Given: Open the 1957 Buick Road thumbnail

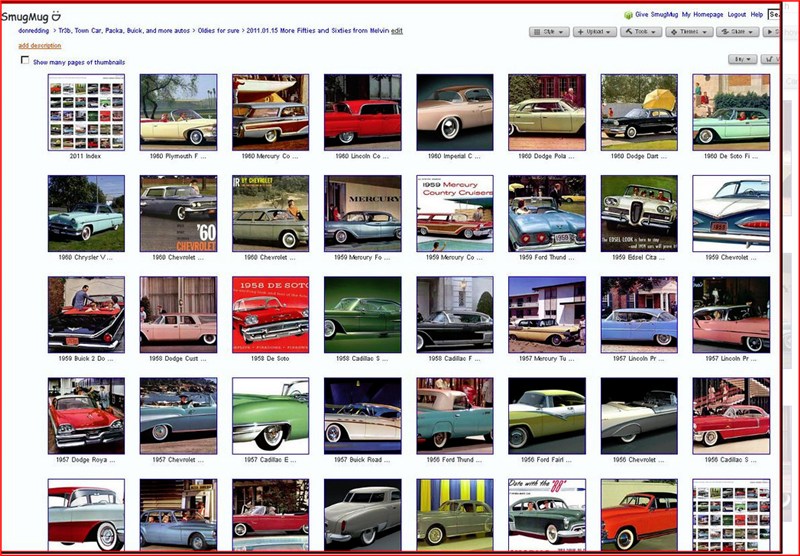Looking at the screenshot, I should point(363,416).
